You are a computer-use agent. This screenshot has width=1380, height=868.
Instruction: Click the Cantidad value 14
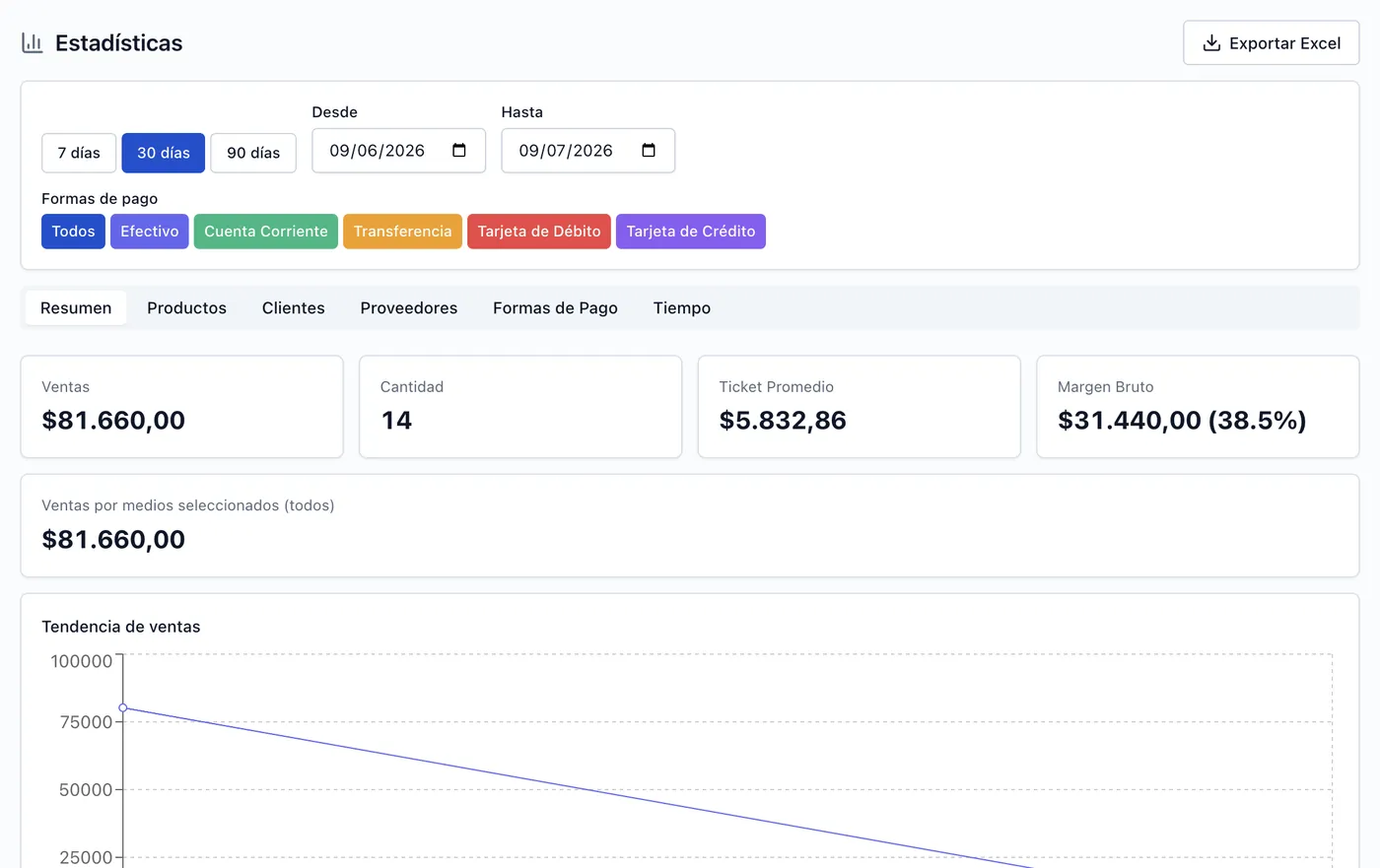pos(396,421)
